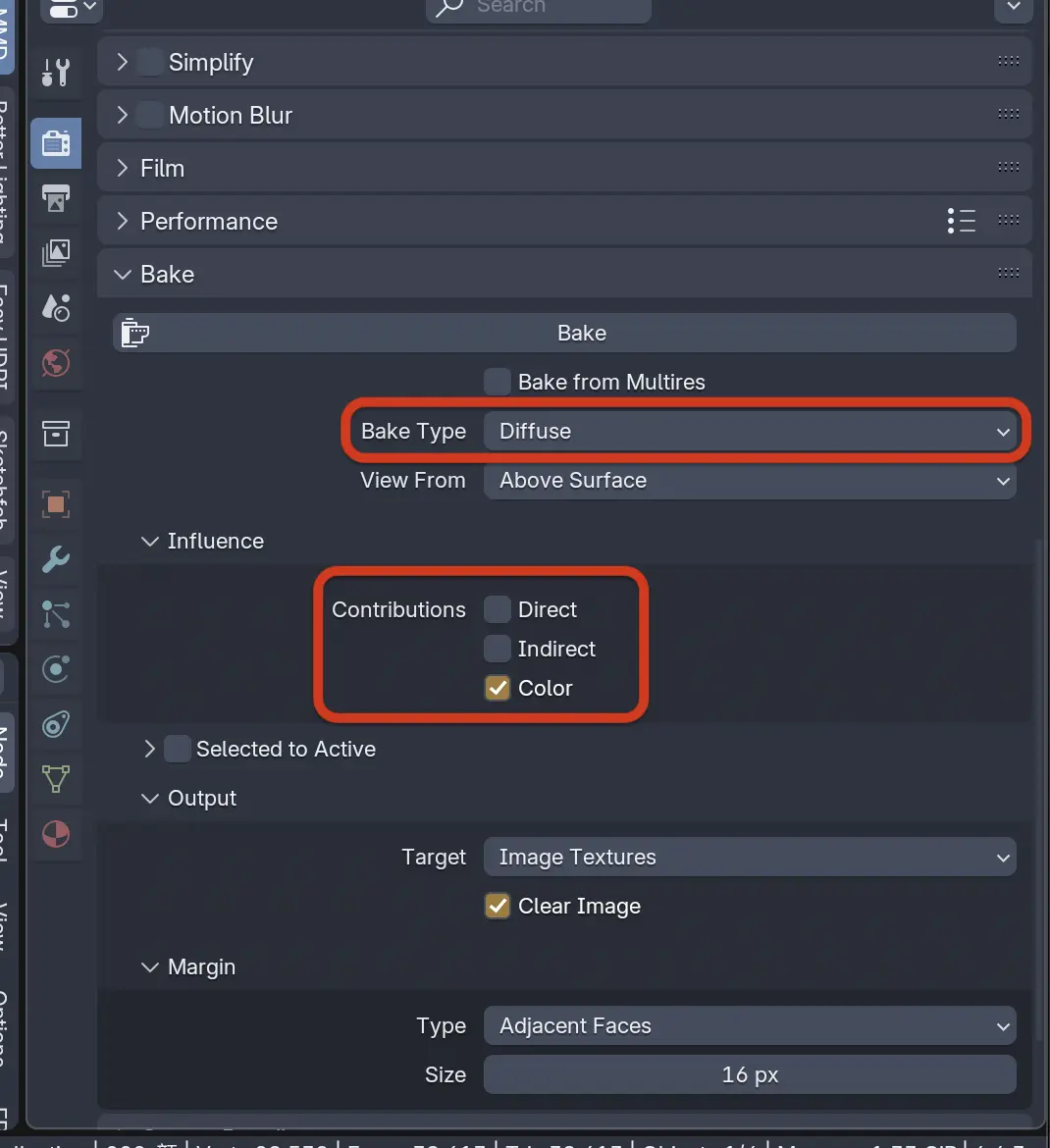Viewport: 1050px width, 1148px height.
Task: Click the Search field in properties
Action: click(538, 9)
